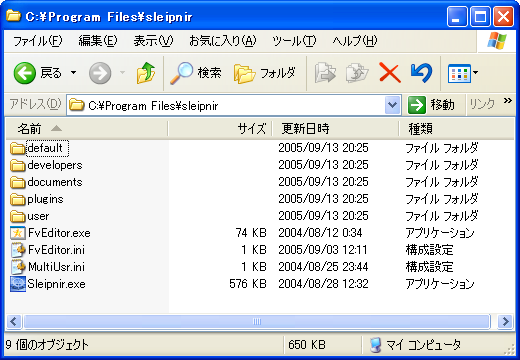The width and height of the screenshot is (520, 360).
Task: Click the blue Undo arrow icon
Action: coord(422,73)
